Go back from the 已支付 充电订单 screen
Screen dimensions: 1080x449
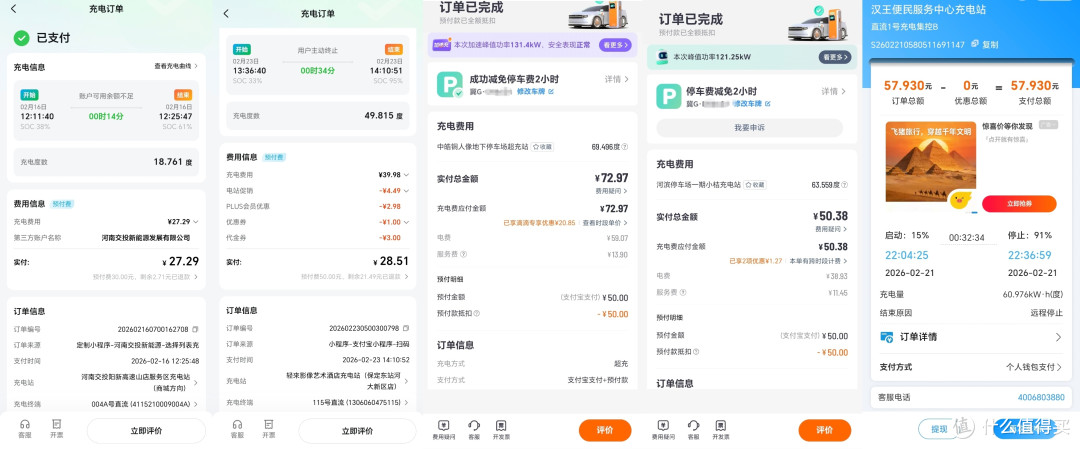(x=14, y=10)
